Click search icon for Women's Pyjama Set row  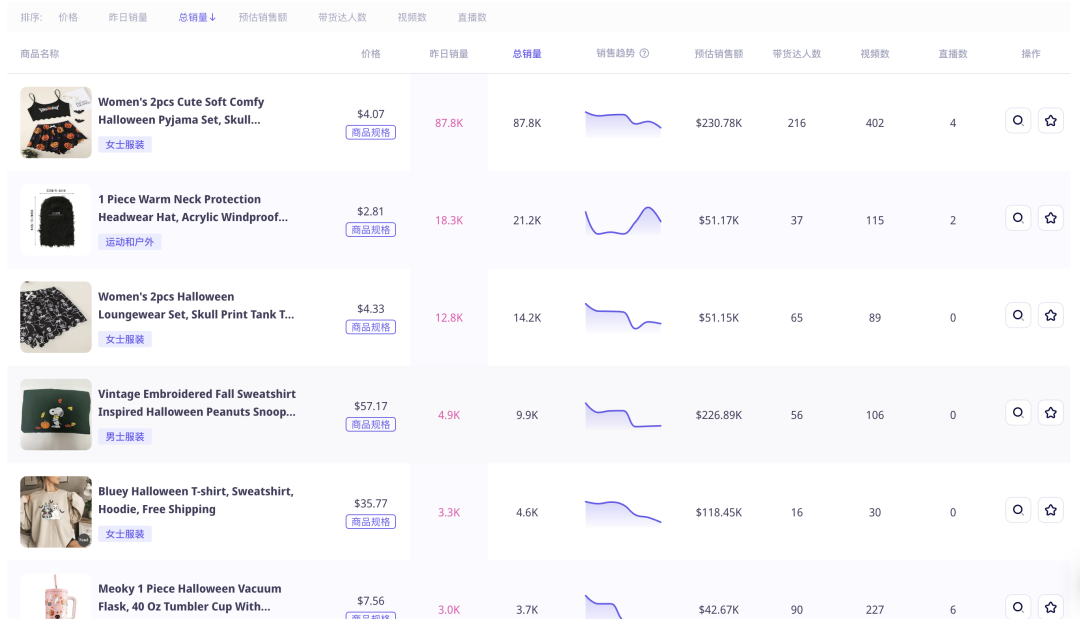coord(1018,121)
